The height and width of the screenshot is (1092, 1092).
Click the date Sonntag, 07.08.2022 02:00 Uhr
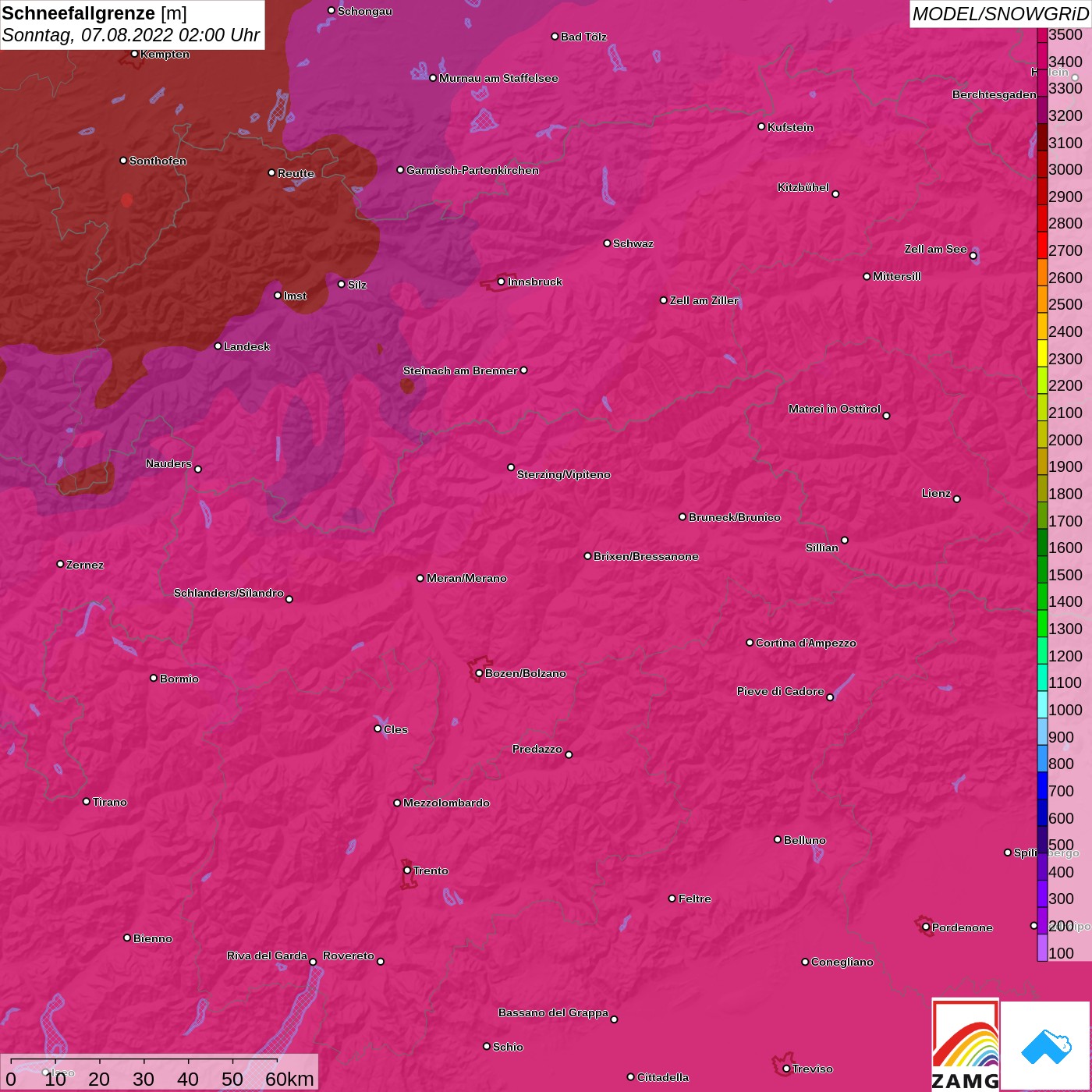click(130, 35)
